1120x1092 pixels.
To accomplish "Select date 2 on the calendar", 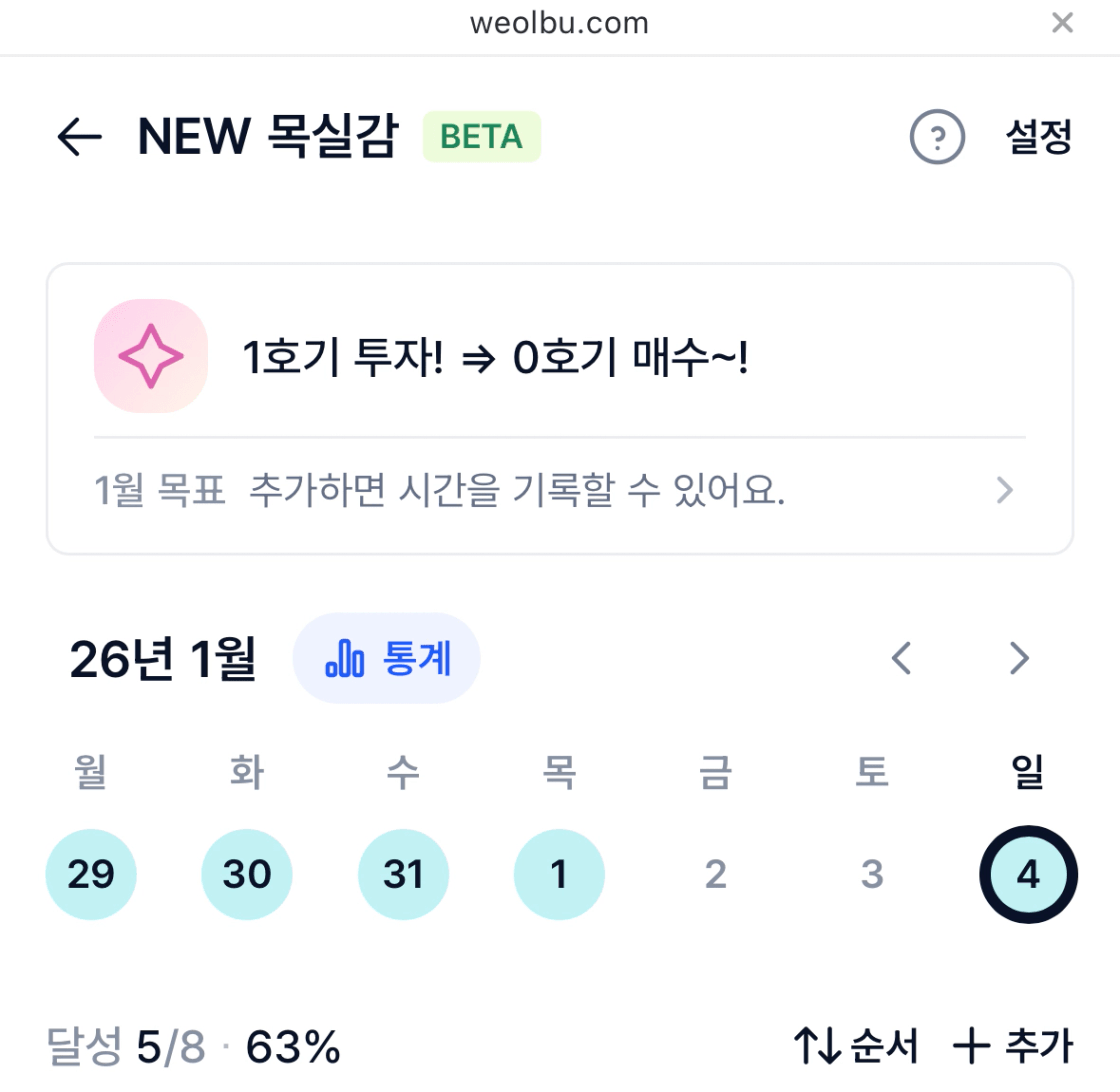I will pyautogui.click(x=715, y=875).
